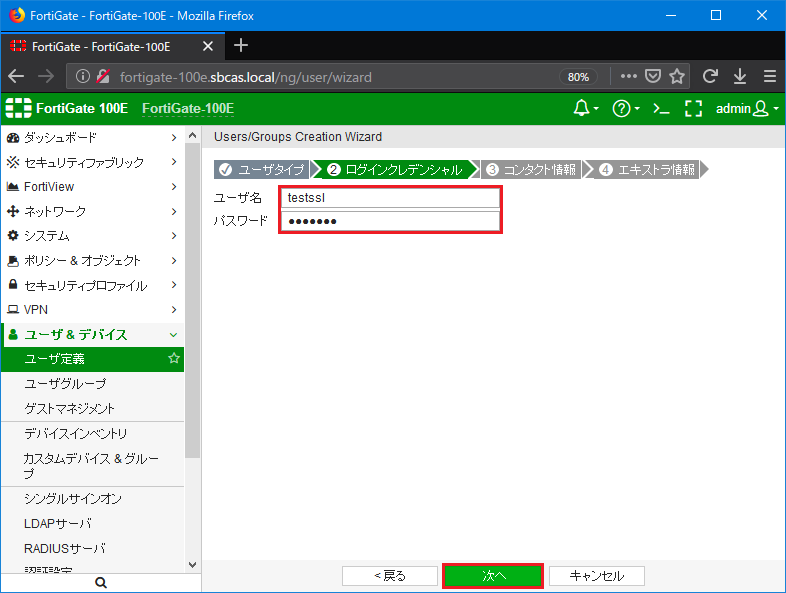Viewport: 786px width, 593px height.
Task: Click the FortiGate-100E hostname link
Action: coord(188,108)
